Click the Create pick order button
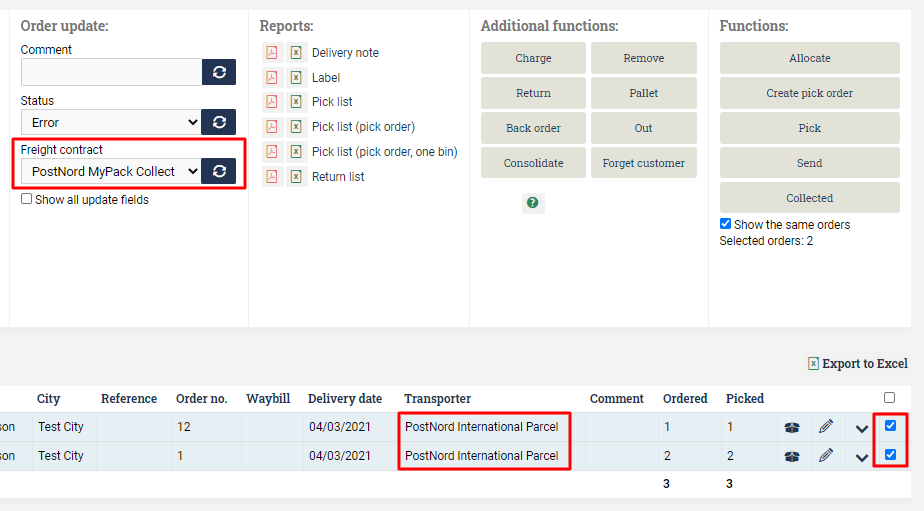Viewport: 924px width, 511px height. click(x=810, y=93)
